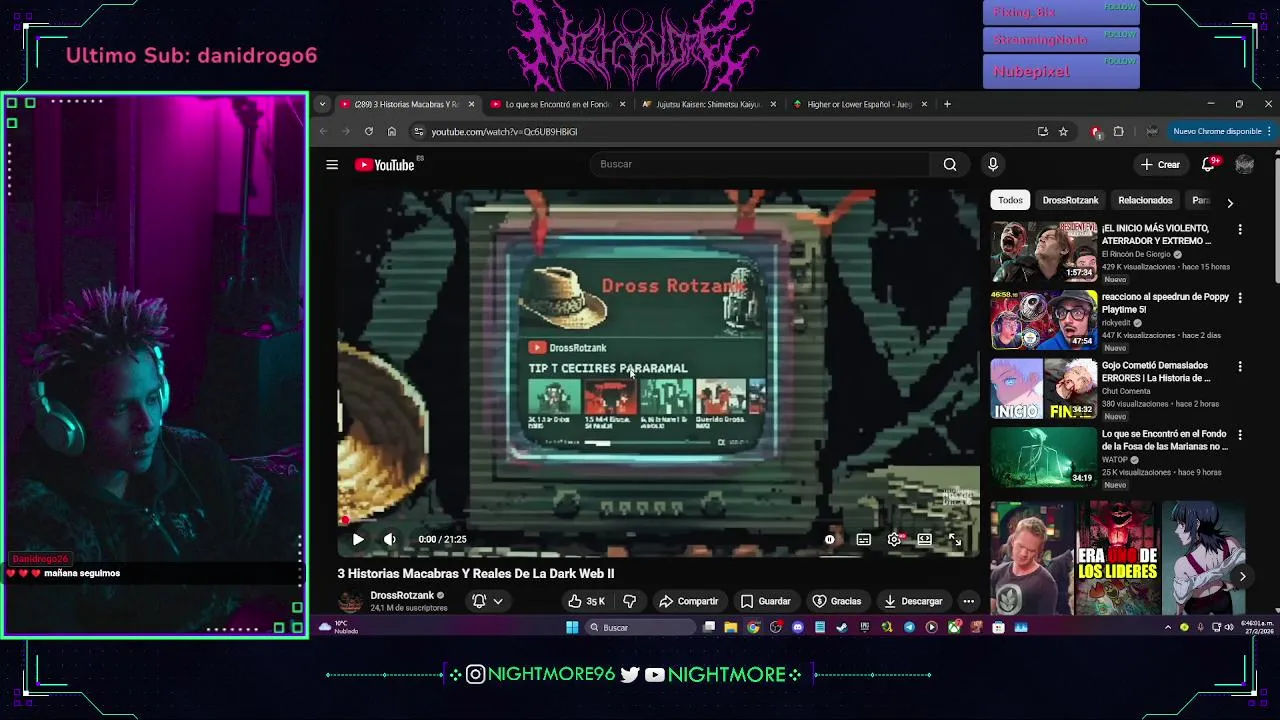Screen dimensions: 1280x720
Task: Go back in Chrome history
Action: (323, 131)
